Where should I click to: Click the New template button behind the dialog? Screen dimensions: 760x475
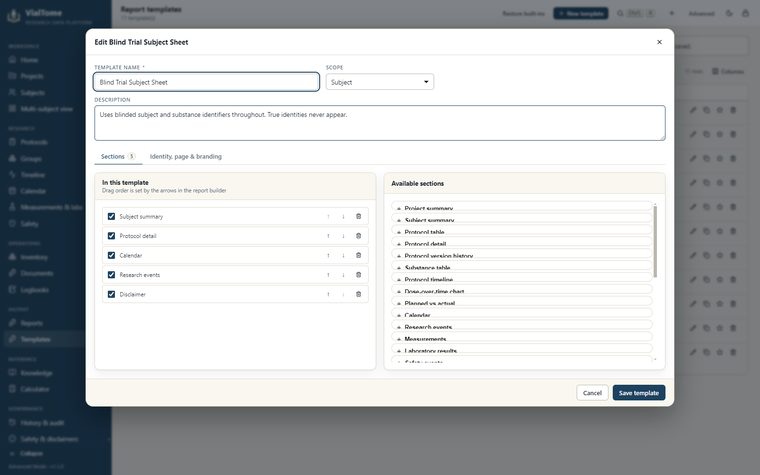581,13
